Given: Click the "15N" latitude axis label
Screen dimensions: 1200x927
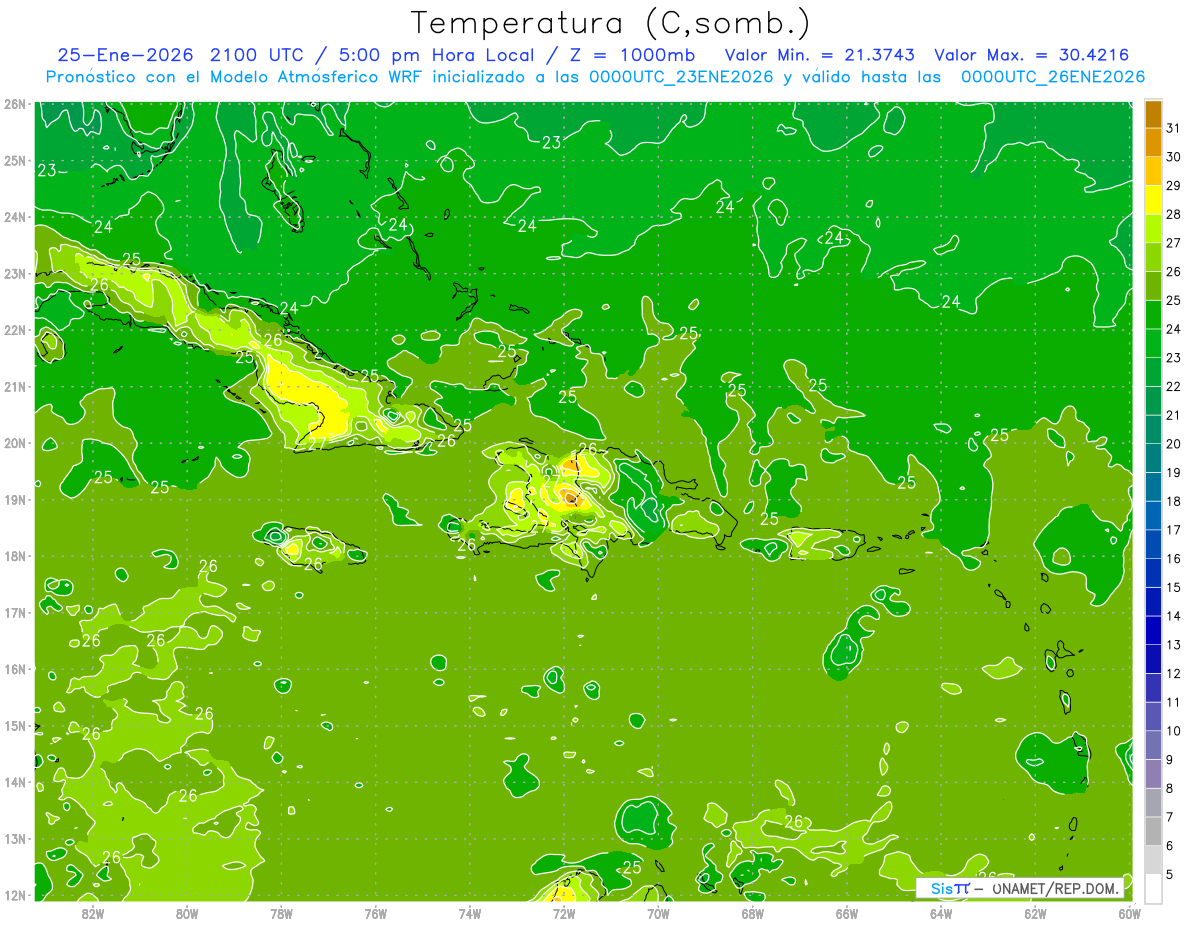Looking at the screenshot, I should pos(15,725).
